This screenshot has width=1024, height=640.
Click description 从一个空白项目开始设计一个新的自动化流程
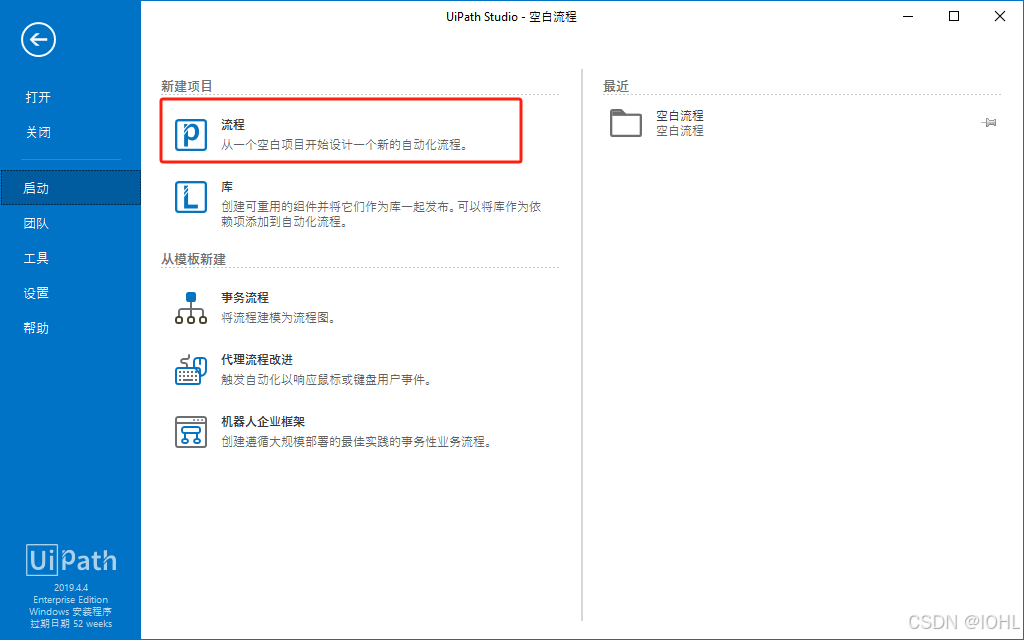(345, 145)
